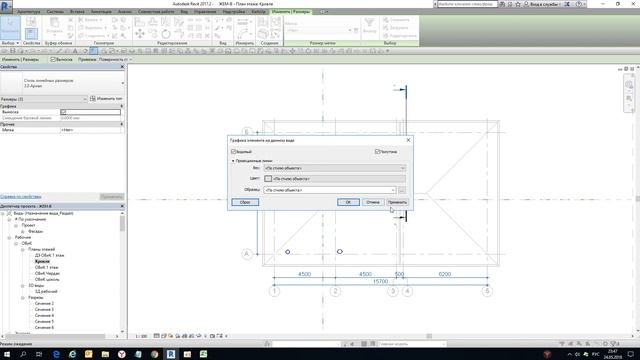Click the project browser vertical scrollbar
Viewport: 640px width, 360px height.
tap(122, 223)
